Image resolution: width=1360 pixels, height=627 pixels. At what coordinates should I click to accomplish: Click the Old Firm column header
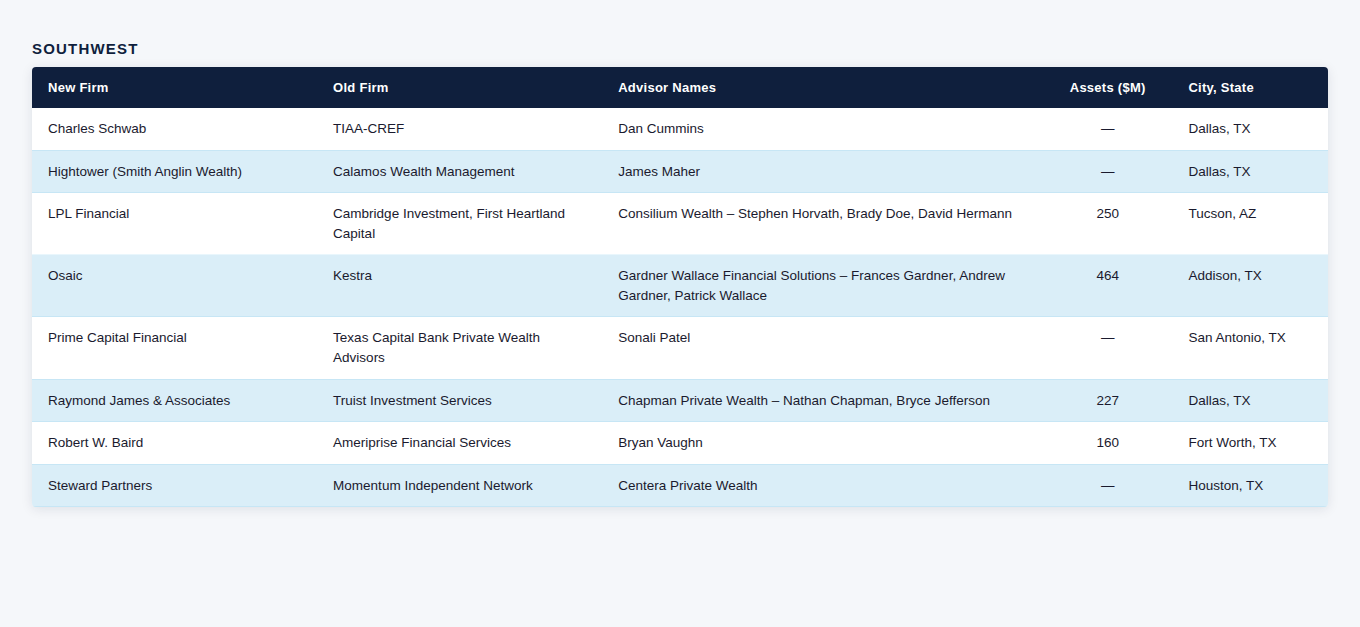pos(360,88)
